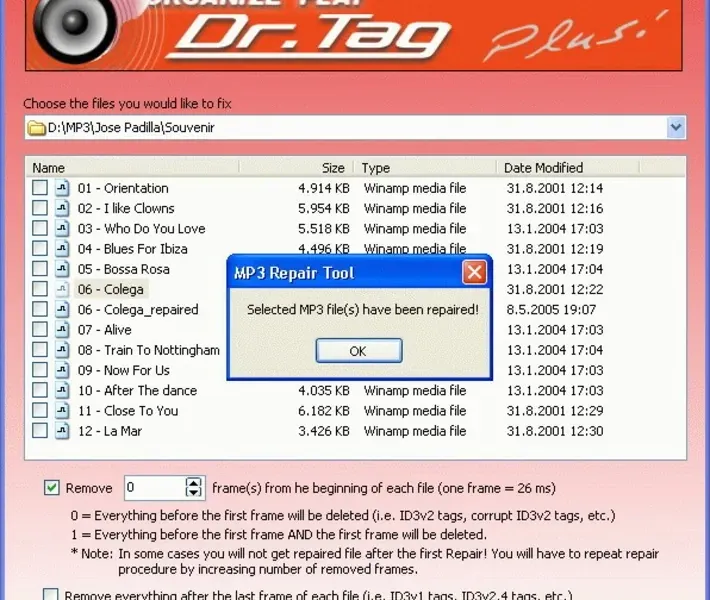Click media file icon of 10 - After The dance
710x600 pixels.
click(62, 390)
